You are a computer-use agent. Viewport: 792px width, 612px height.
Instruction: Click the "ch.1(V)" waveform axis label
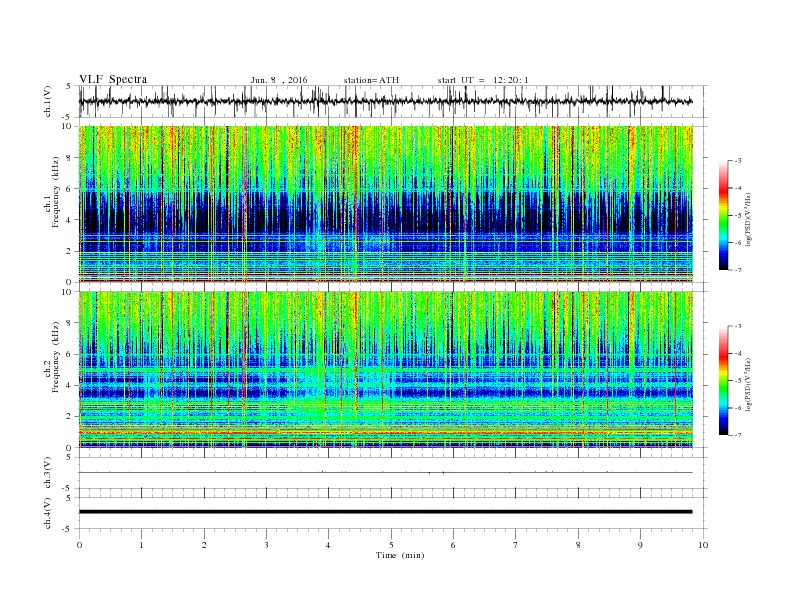(x=48, y=101)
